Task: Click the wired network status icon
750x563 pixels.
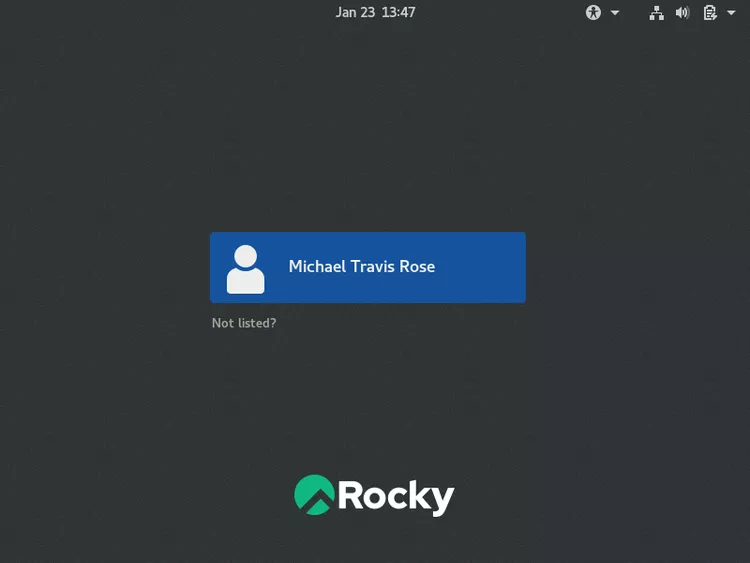Action: tap(656, 13)
